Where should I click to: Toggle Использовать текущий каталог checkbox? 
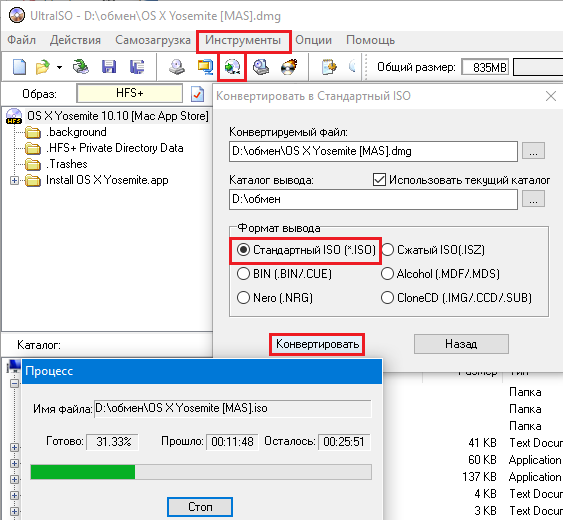(x=379, y=180)
